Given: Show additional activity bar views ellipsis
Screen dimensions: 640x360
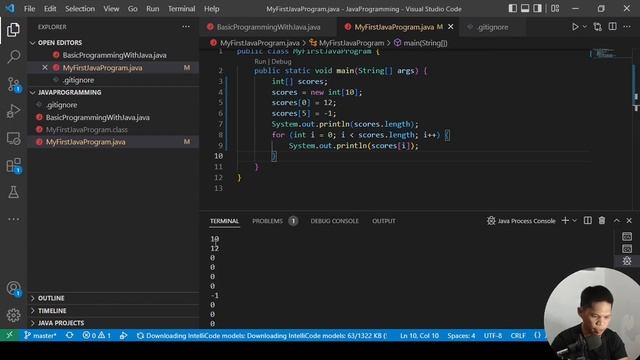Looking at the screenshot, I should [13, 219].
